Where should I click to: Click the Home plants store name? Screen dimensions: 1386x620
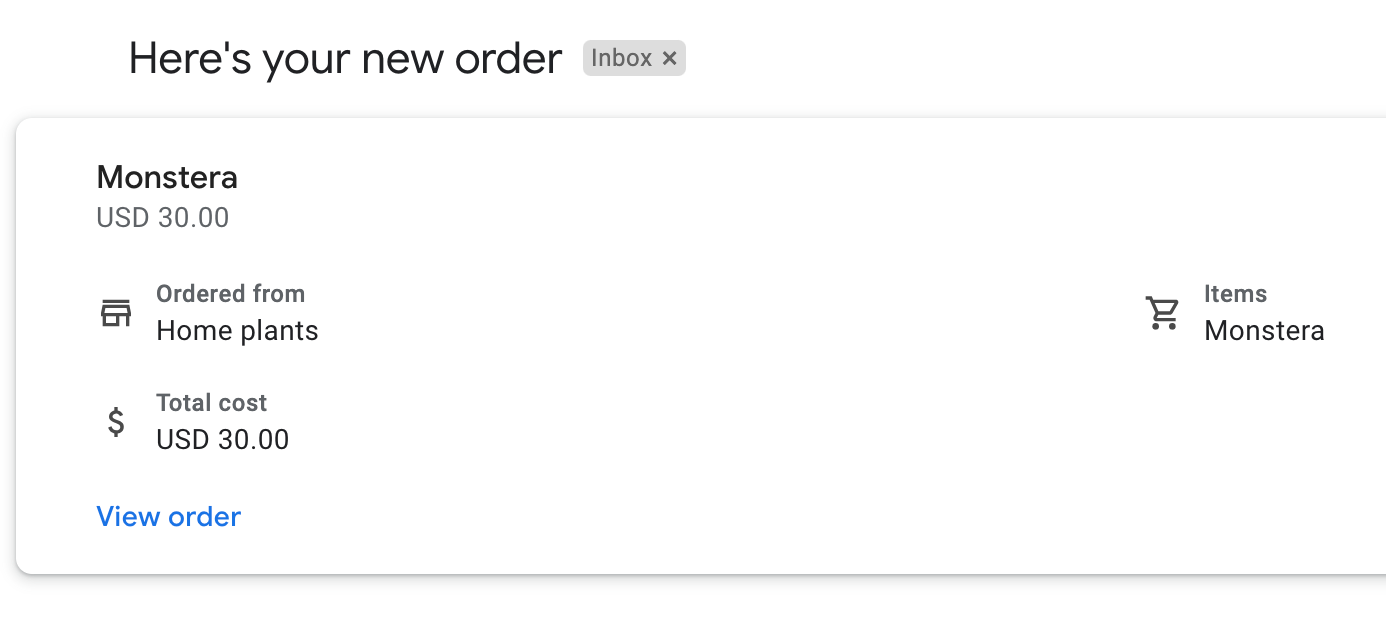click(x=236, y=330)
